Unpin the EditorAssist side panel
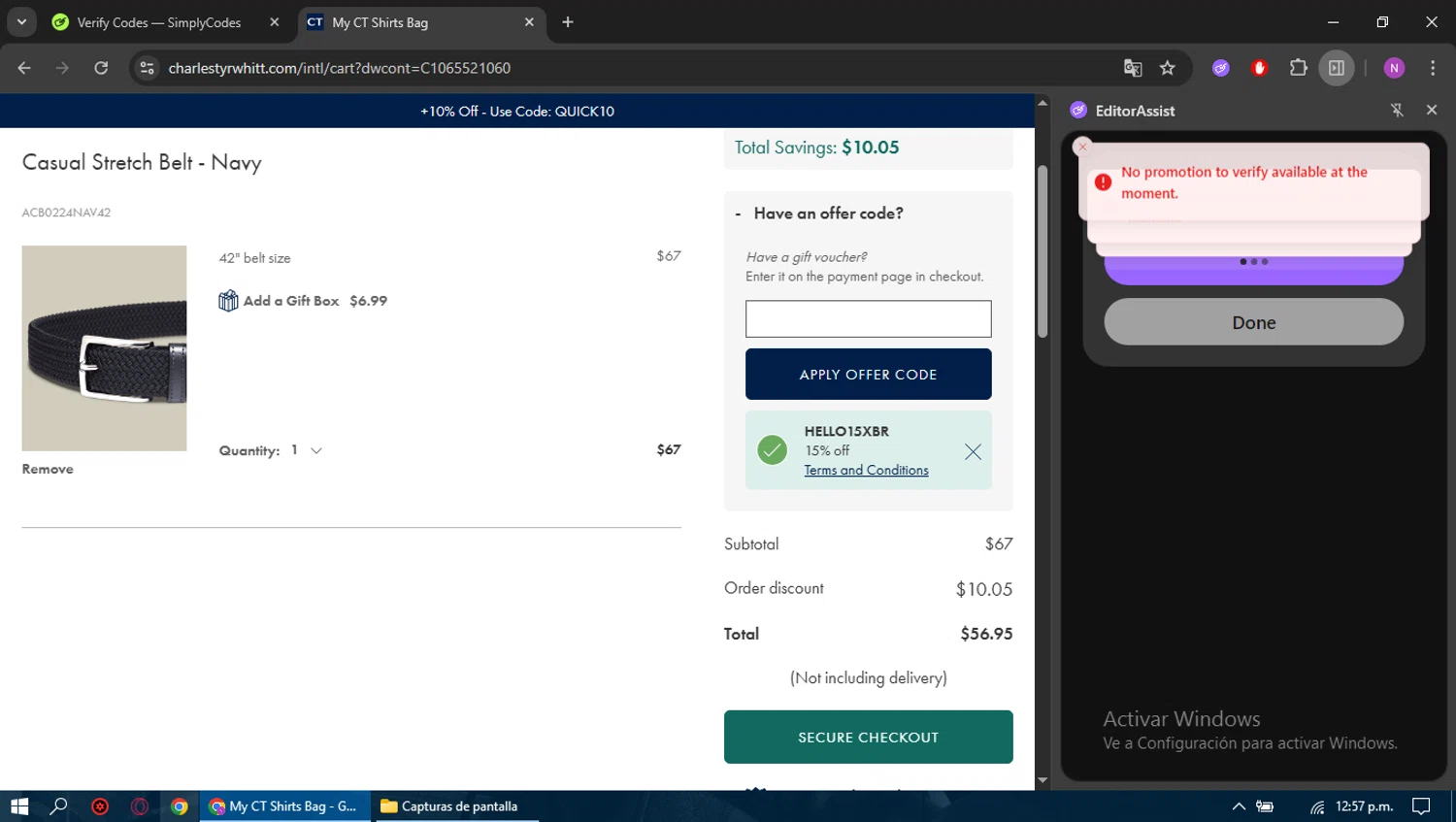 pos(1397,111)
